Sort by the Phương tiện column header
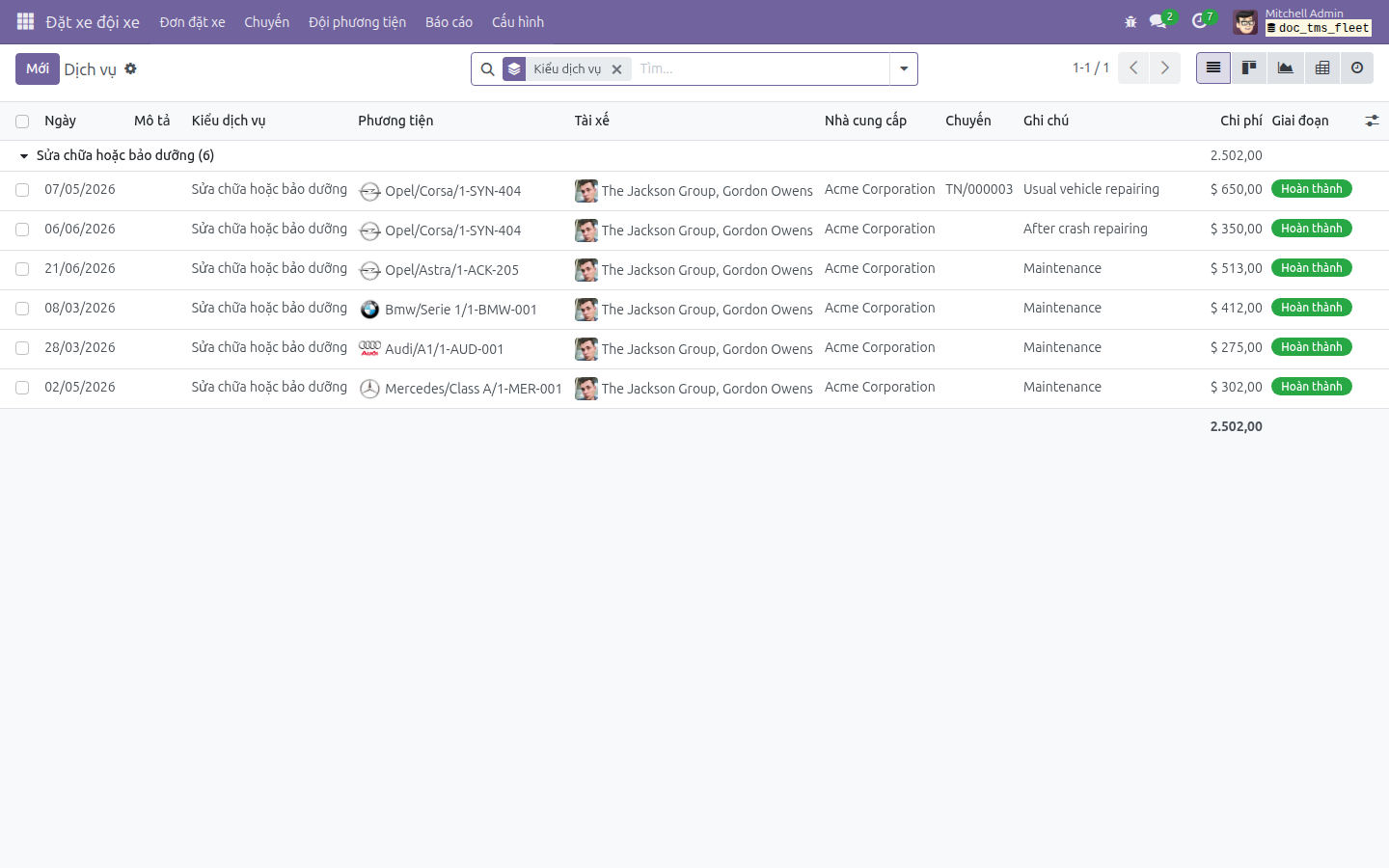The width and height of the screenshot is (1389, 868). [395, 121]
